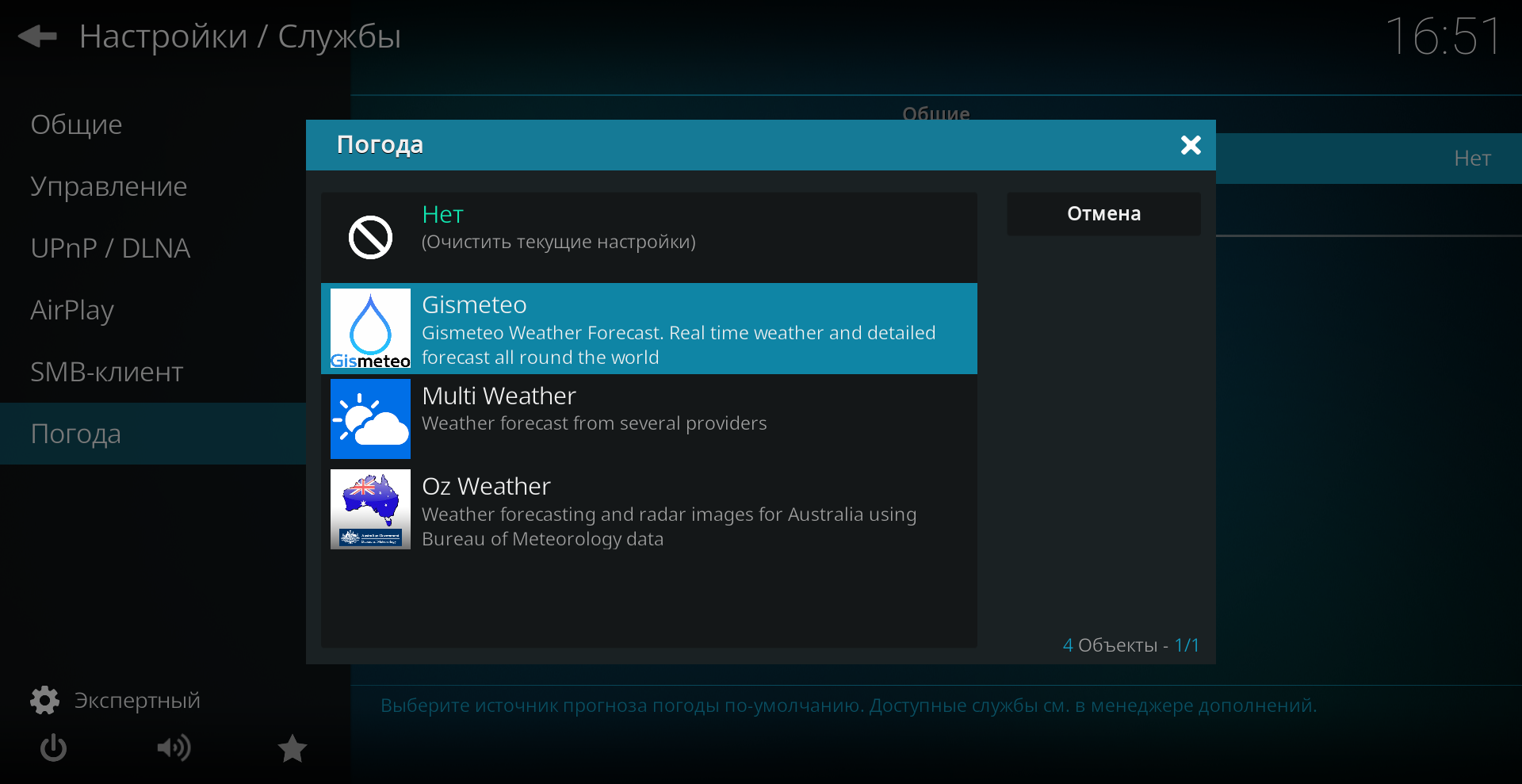Viewport: 1522px width, 784px height.
Task: Choose the Oz Weather list entry
Action: (x=649, y=510)
